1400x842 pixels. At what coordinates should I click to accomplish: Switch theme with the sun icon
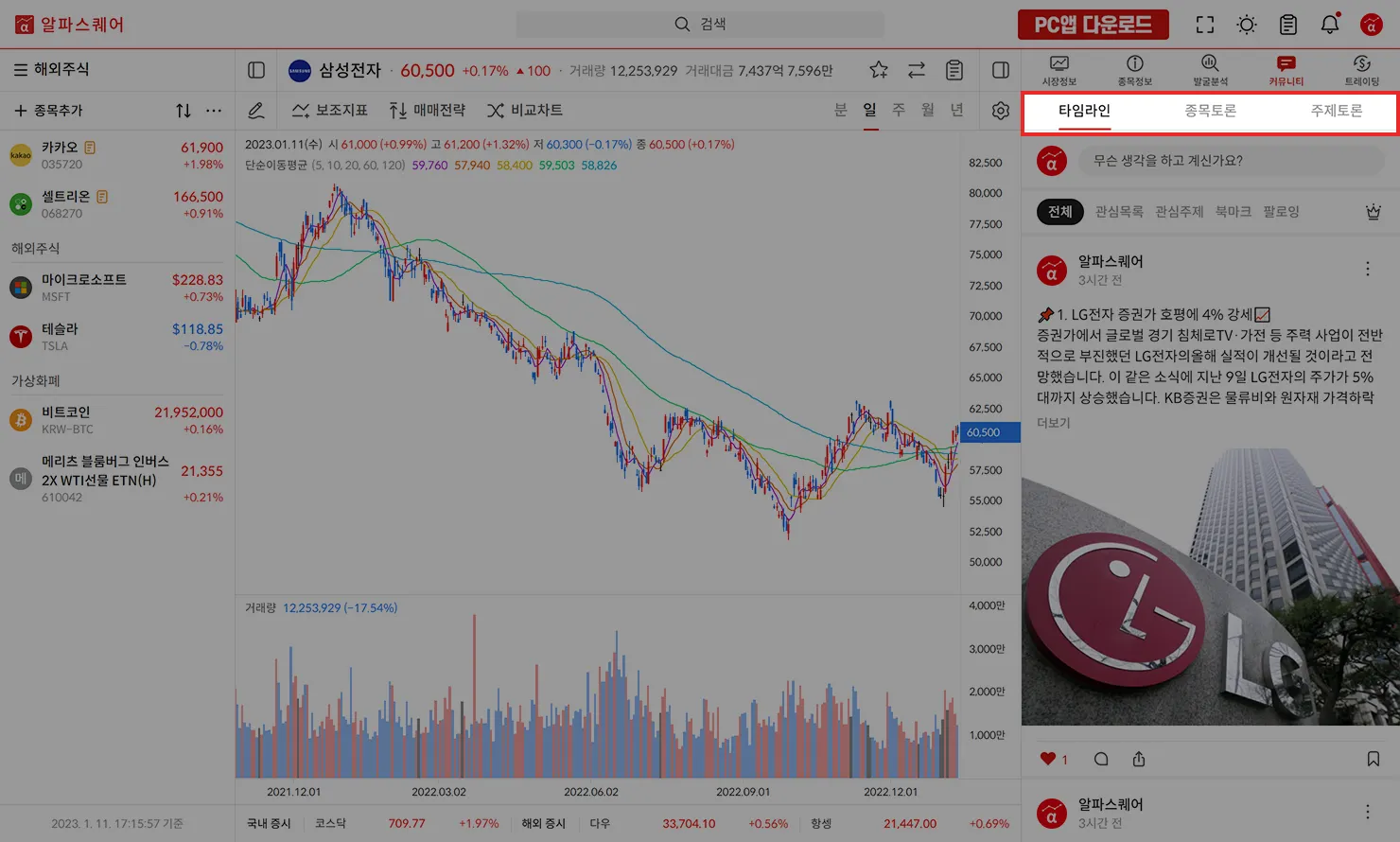(1247, 25)
